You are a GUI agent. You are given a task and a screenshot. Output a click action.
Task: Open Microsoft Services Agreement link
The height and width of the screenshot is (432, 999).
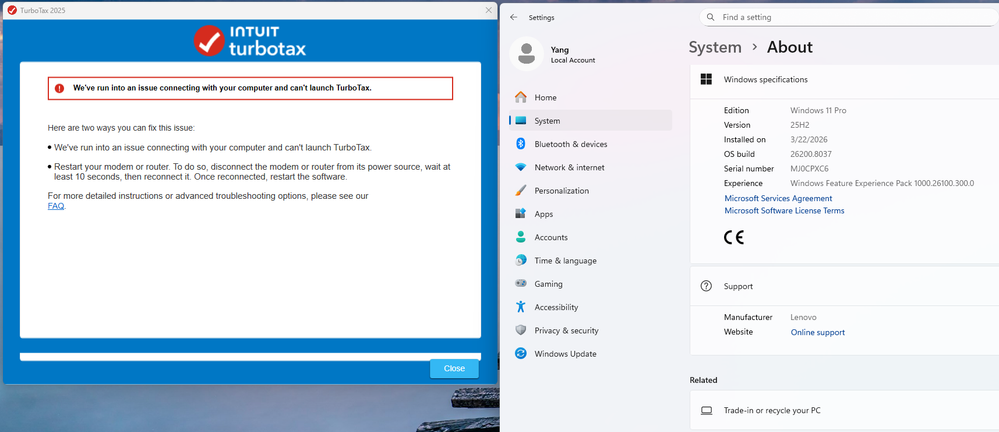pyautogui.click(x=778, y=198)
